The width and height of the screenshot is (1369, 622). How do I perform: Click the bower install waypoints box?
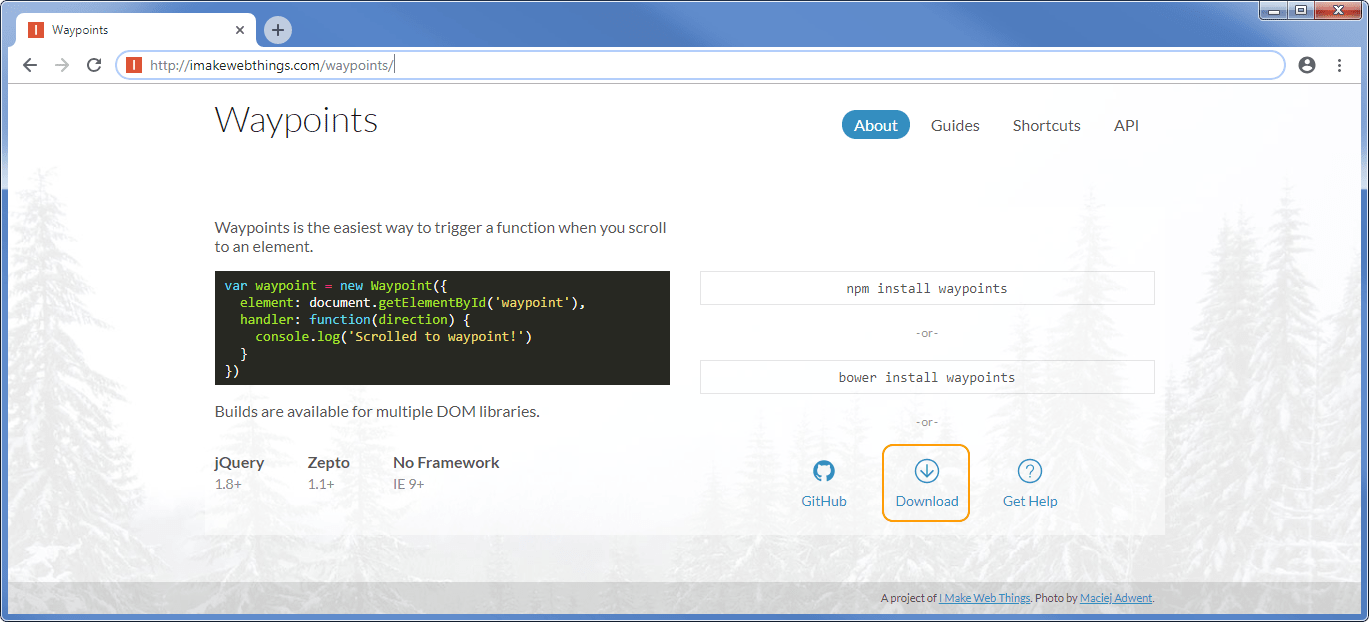(927, 377)
